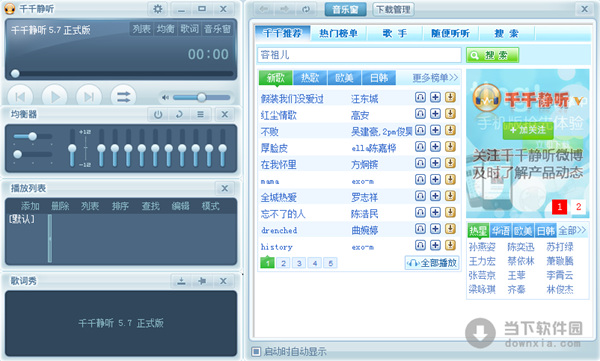Skip to the next track

[89, 96]
